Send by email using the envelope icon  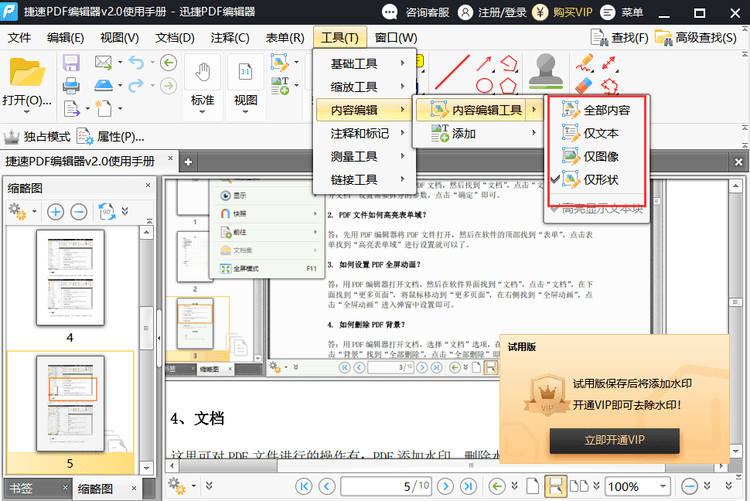[x=103, y=62]
